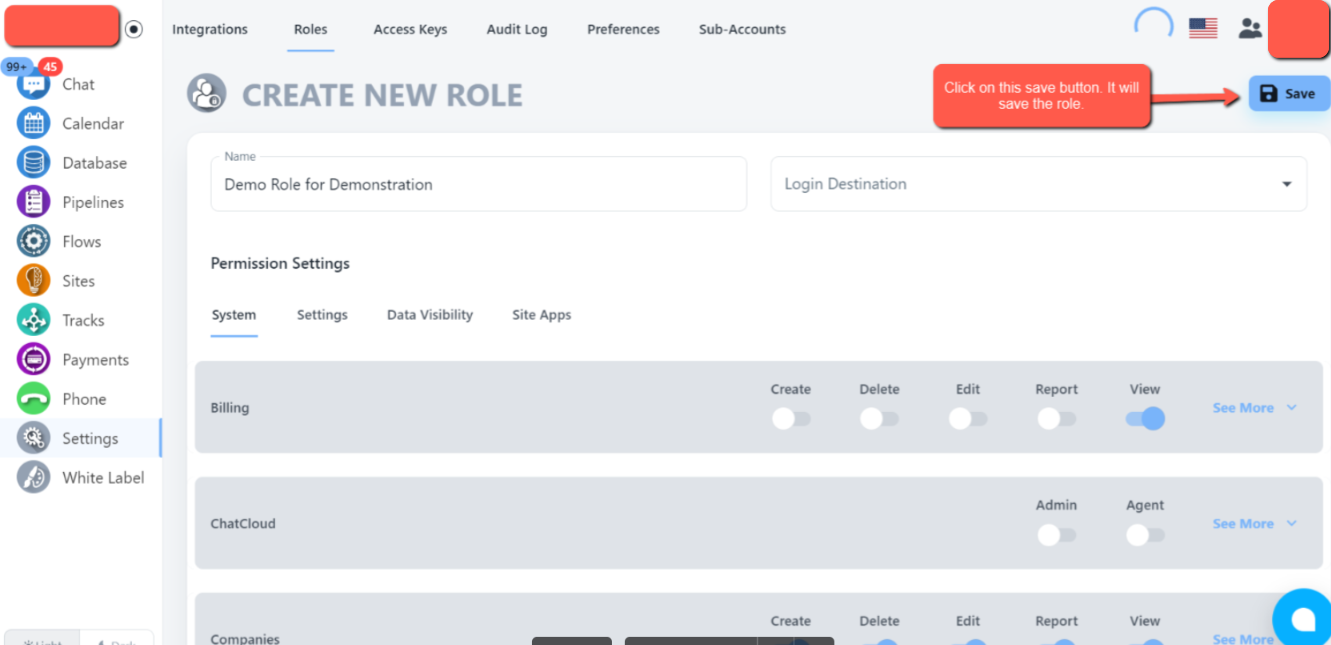Expand See More for ChatCloud

1254,524
